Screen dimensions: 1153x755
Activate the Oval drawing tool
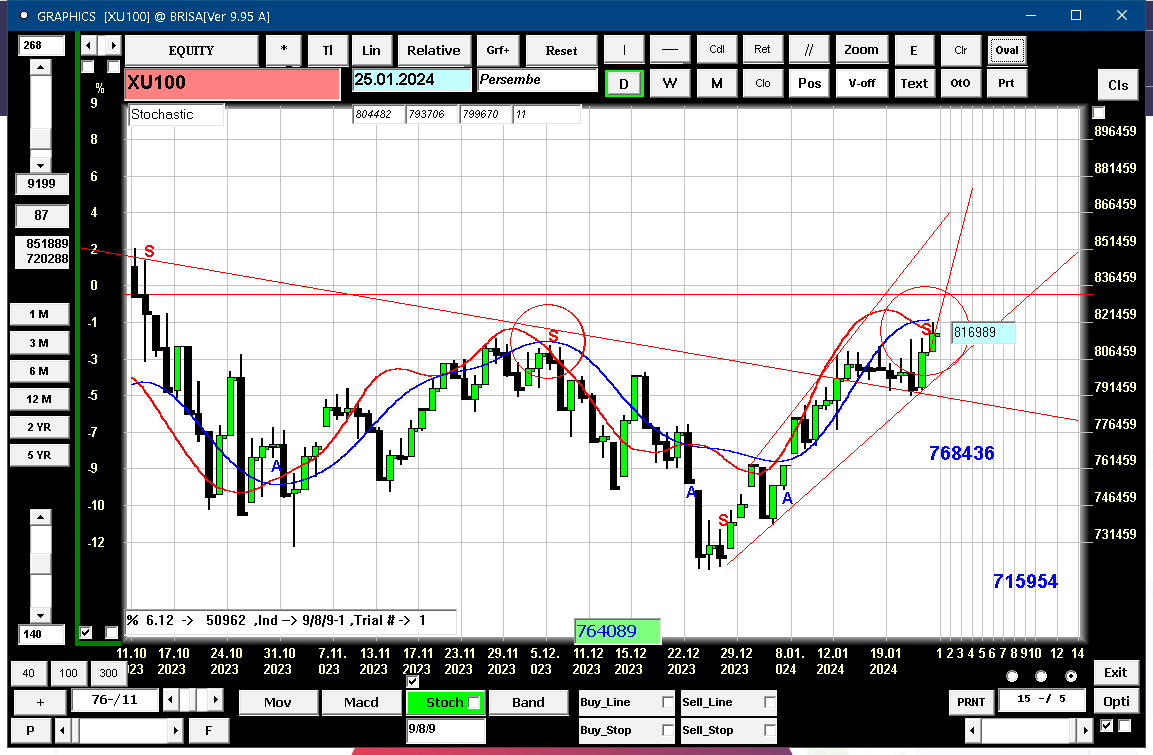click(1007, 50)
